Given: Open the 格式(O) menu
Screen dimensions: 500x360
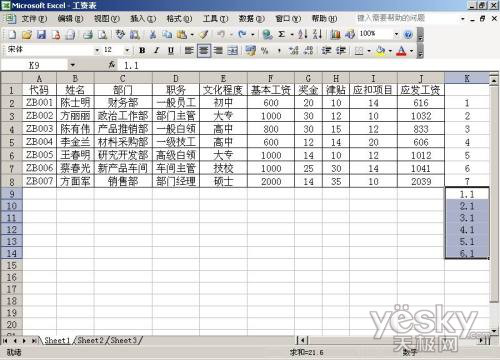Looking at the screenshot, I should tap(179, 19).
